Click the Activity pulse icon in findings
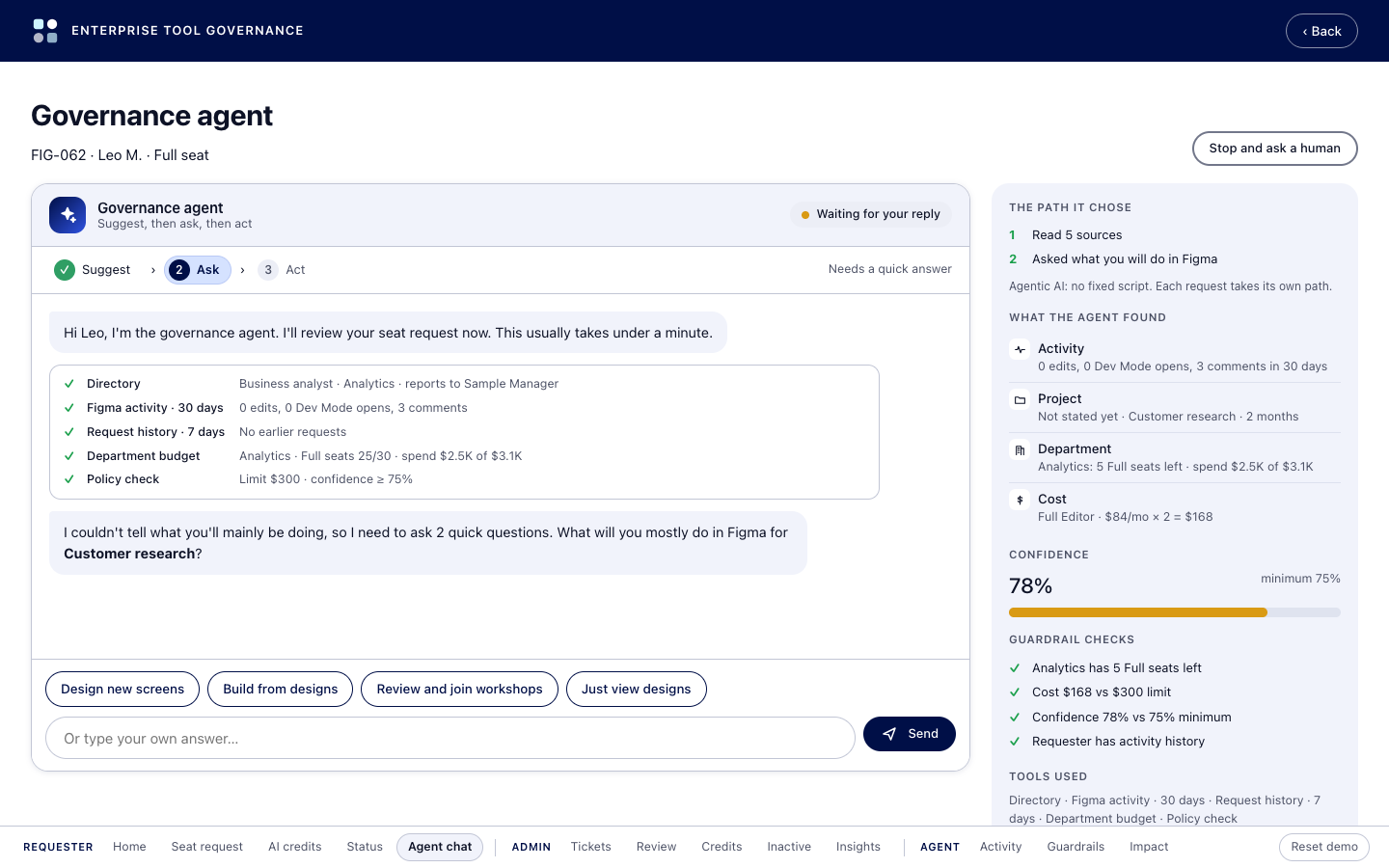Image resolution: width=1389 pixels, height=868 pixels. coord(1020,349)
